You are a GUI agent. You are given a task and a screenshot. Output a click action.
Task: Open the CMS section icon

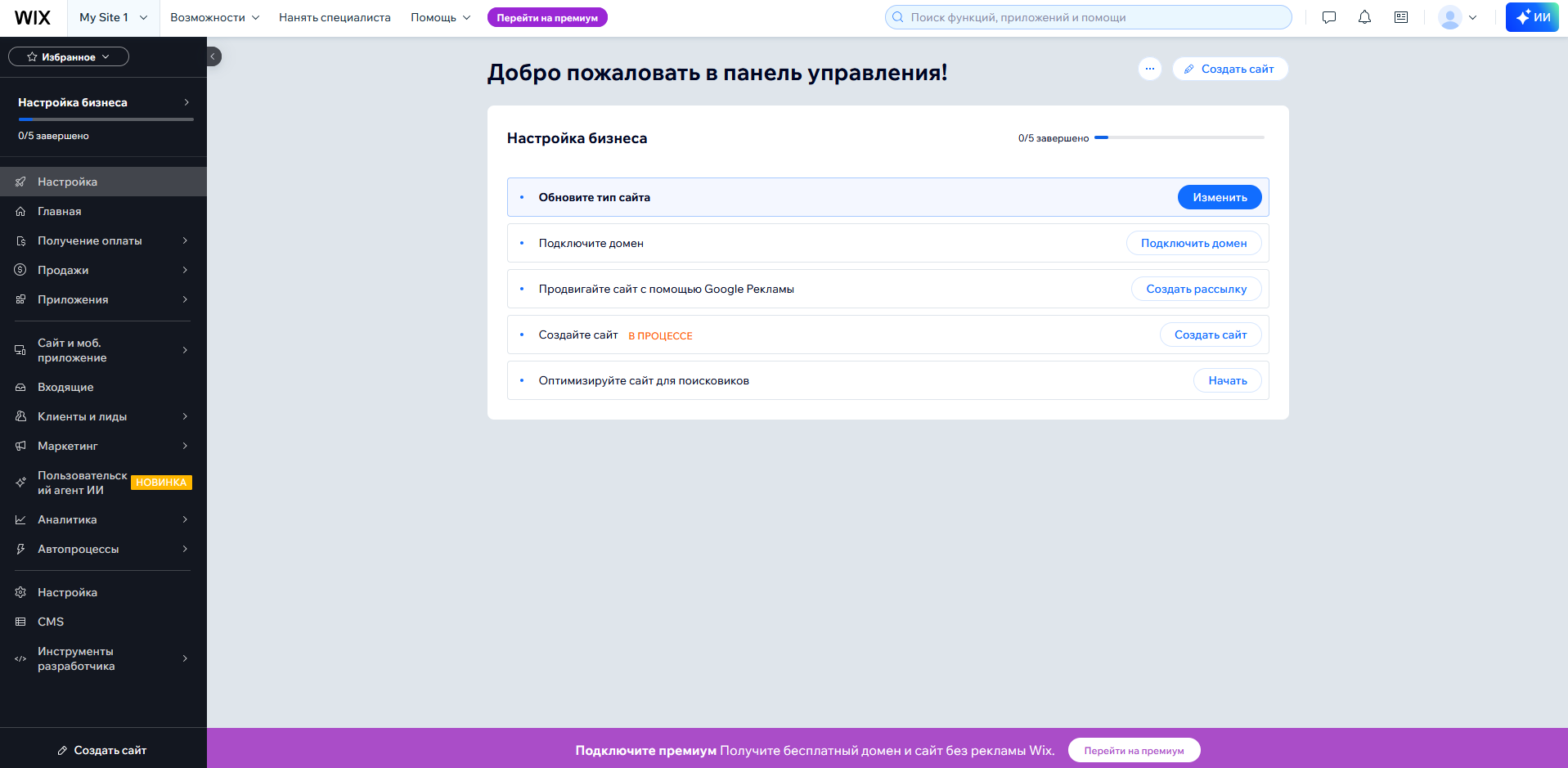20,622
